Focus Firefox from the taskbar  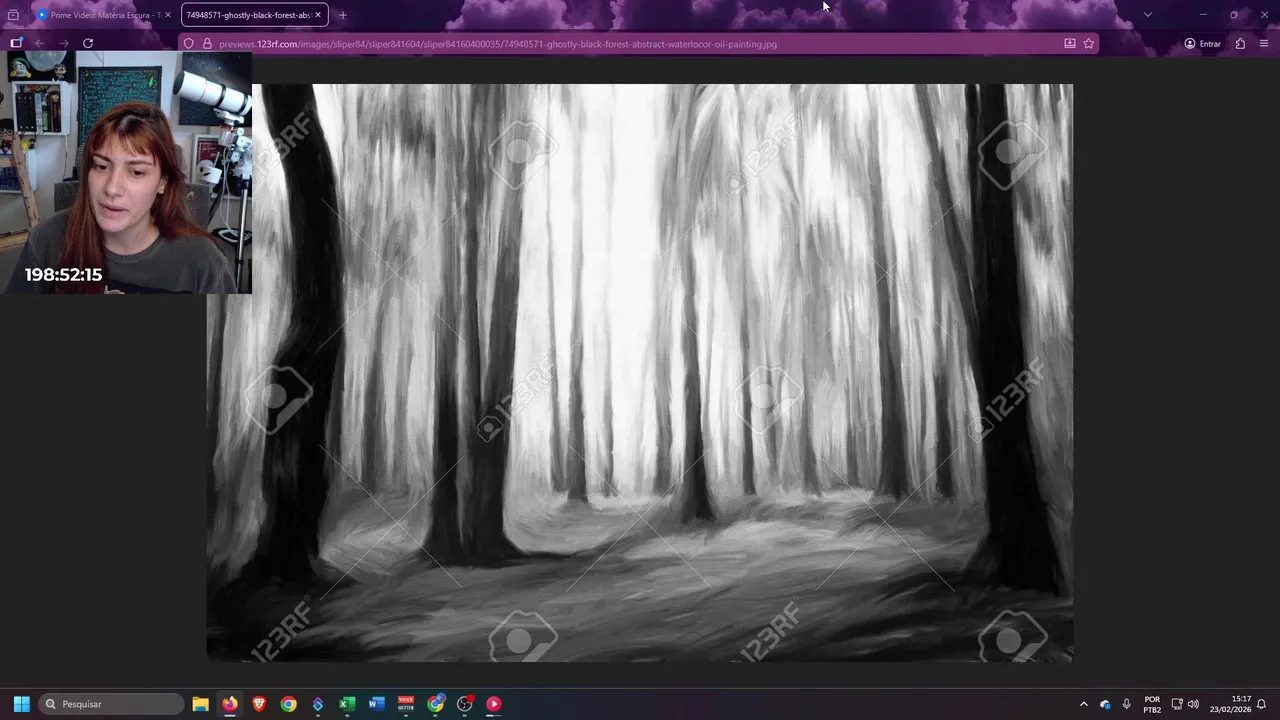[x=230, y=704]
